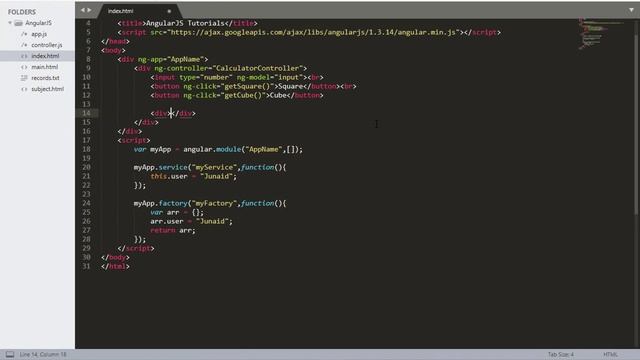
Task: Open the tab list dropdown arrow
Action: click(x=631, y=10)
